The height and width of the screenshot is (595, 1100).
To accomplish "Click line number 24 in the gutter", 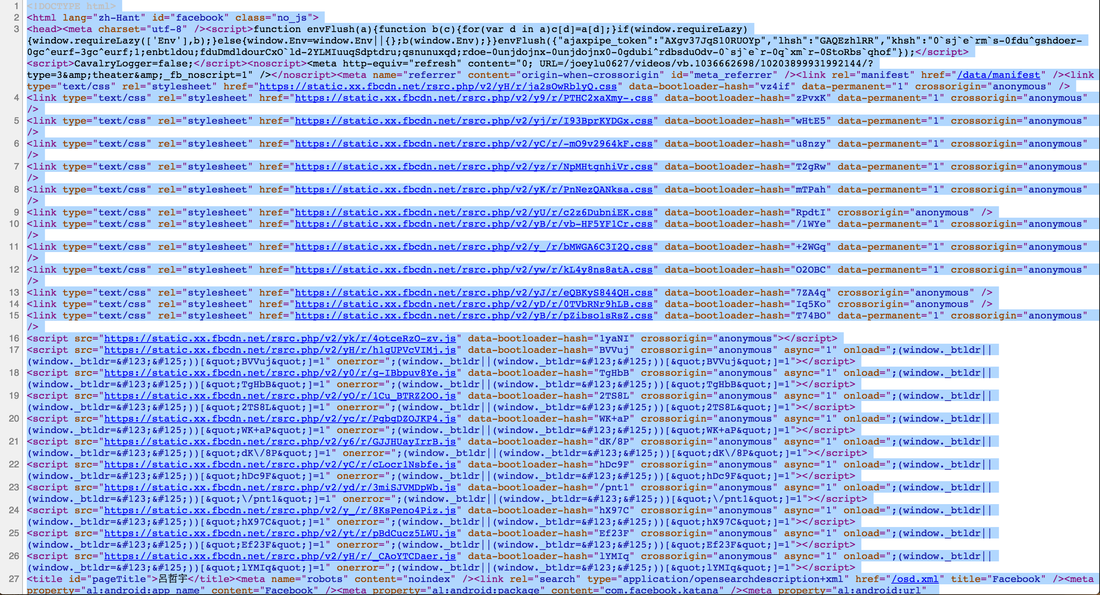I will pos(14,510).
